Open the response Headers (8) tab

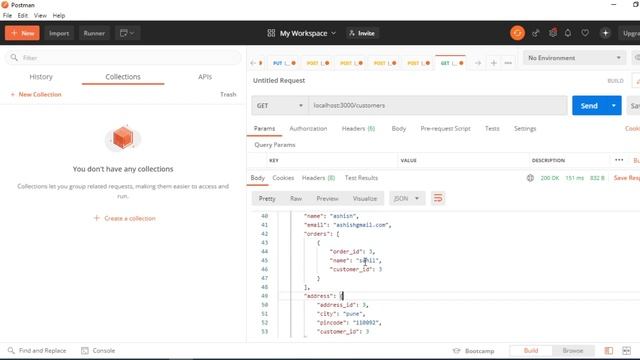(x=318, y=178)
